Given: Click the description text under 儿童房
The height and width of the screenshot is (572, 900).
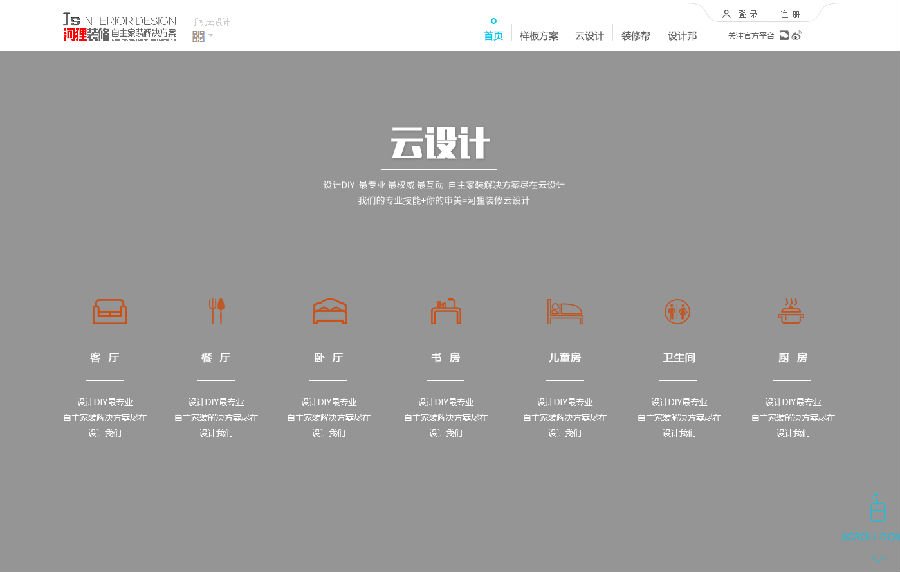Looking at the screenshot, I should (565, 417).
